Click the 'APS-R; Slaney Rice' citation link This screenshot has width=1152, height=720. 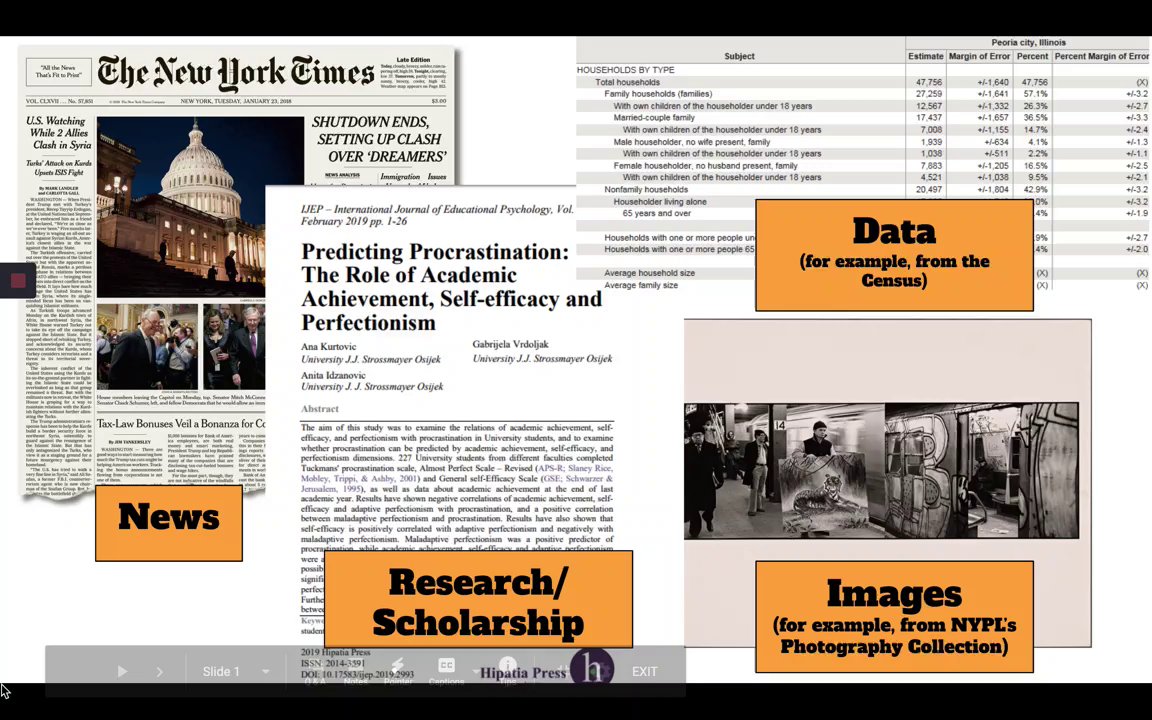click(x=575, y=468)
